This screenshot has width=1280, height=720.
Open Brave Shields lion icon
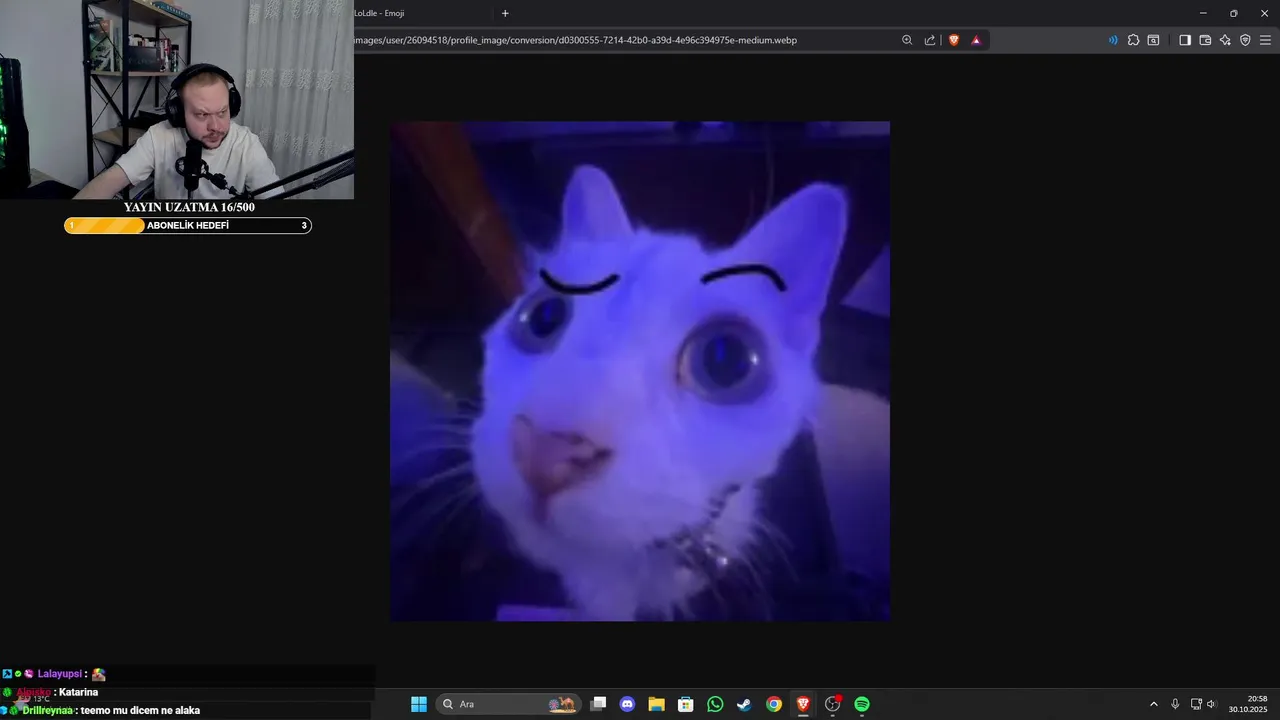point(954,40)
